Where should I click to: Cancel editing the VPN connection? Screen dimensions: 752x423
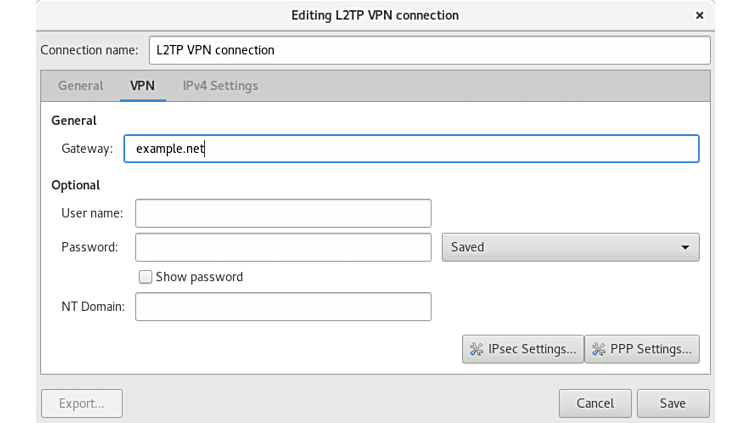pos(595,403)
